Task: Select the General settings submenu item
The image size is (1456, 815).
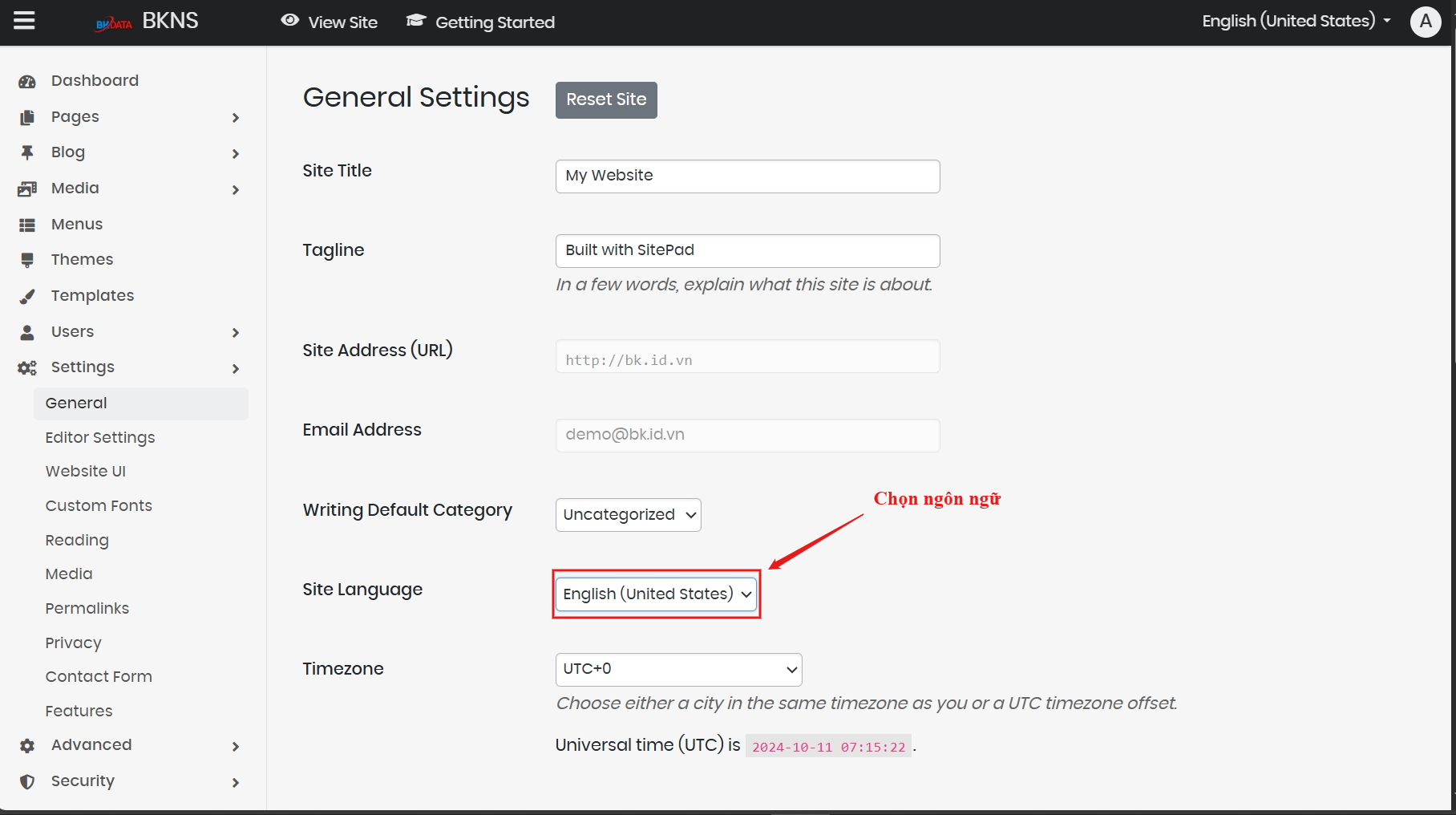Action: pos(141,403)
